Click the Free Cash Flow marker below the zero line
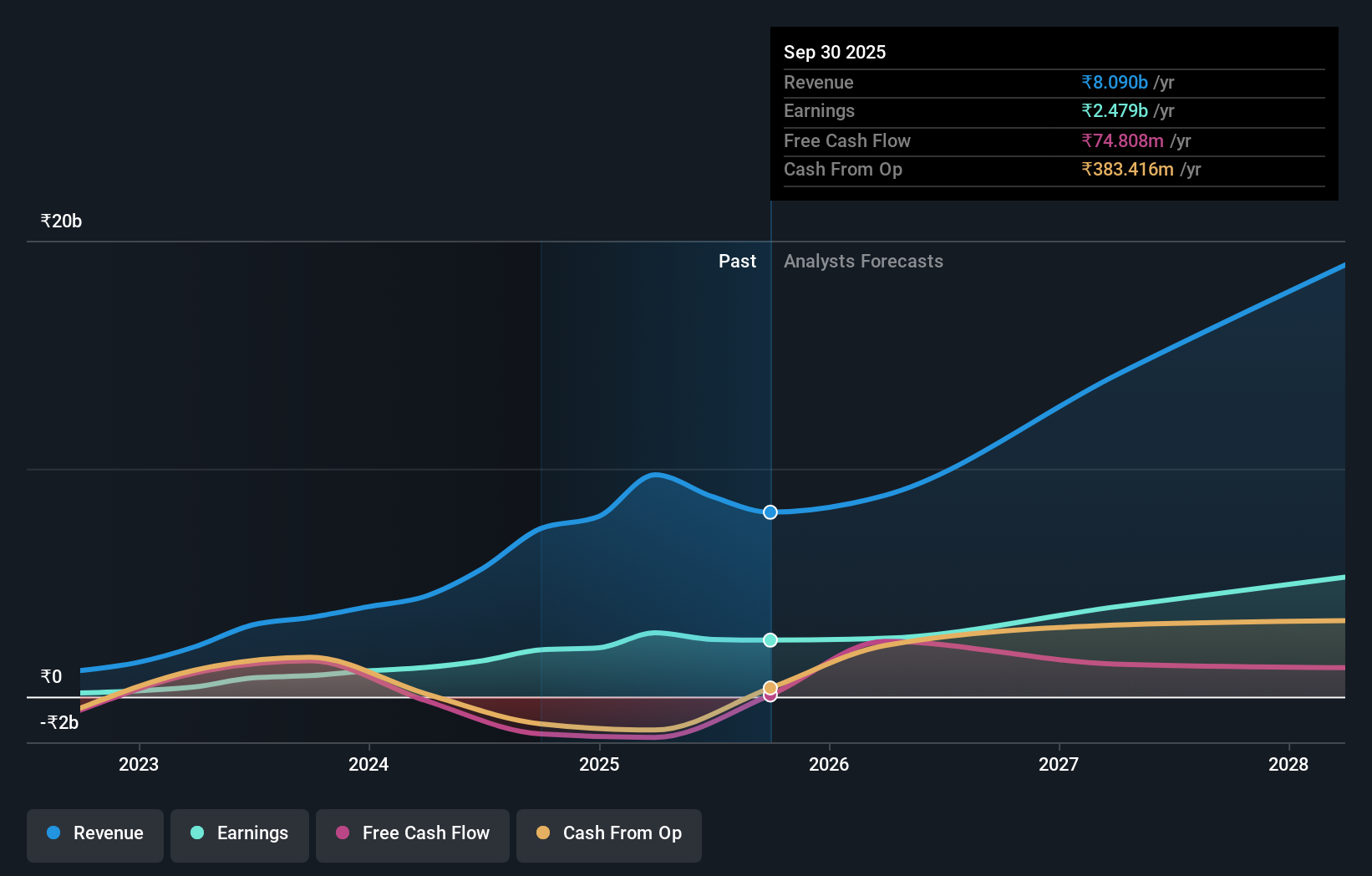 point(770,696)
